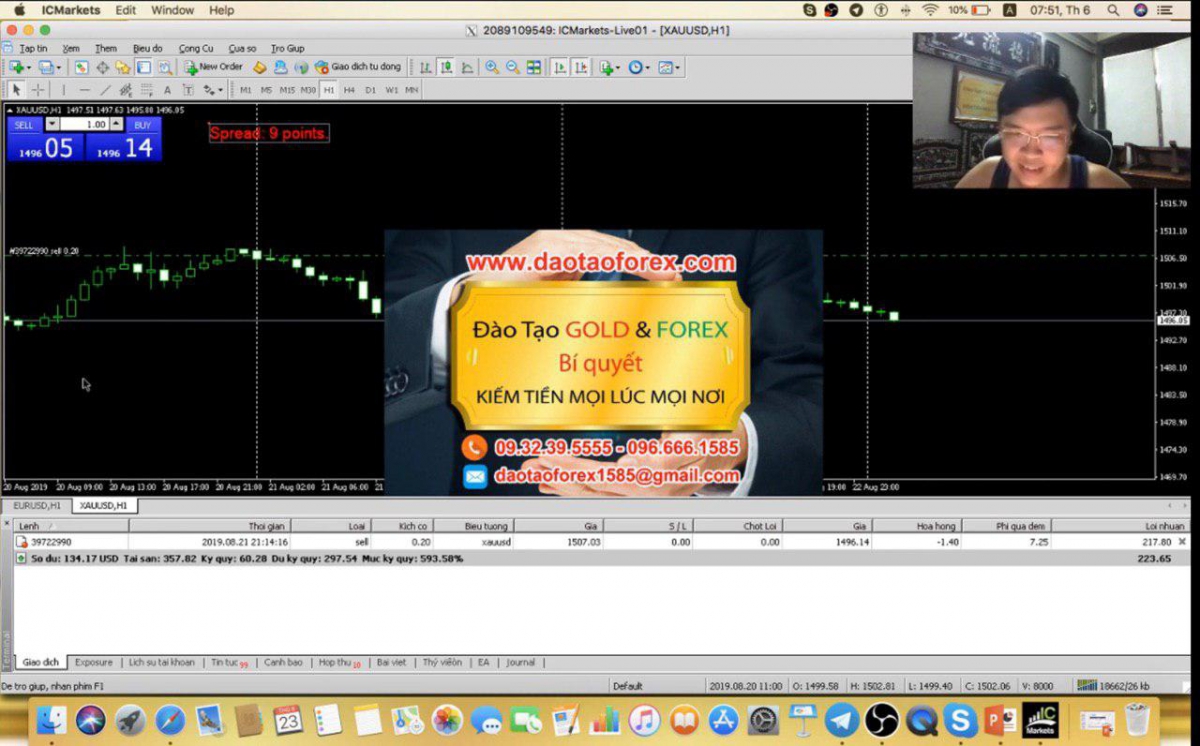
Task: Switch to candlestick chart display
Action: point(446,67)
